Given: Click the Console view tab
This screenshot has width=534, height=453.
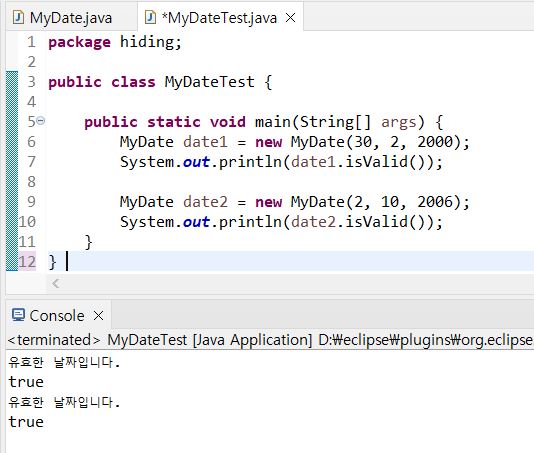Looking at the screenshot, I should [x=57, y=316].
